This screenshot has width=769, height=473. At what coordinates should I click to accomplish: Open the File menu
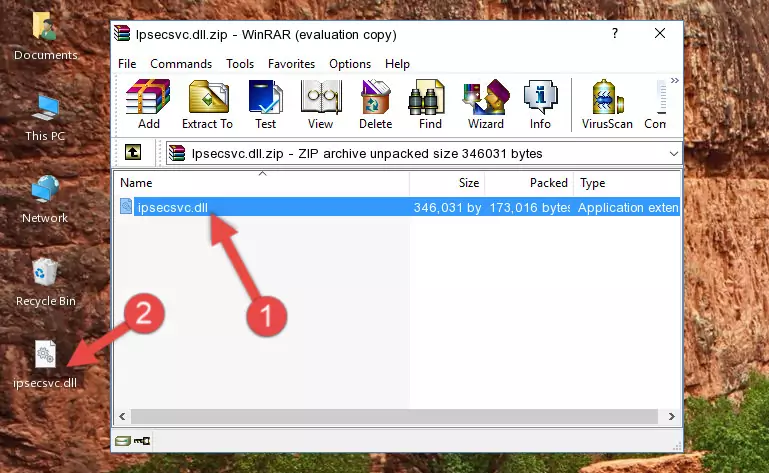[127, 64]
